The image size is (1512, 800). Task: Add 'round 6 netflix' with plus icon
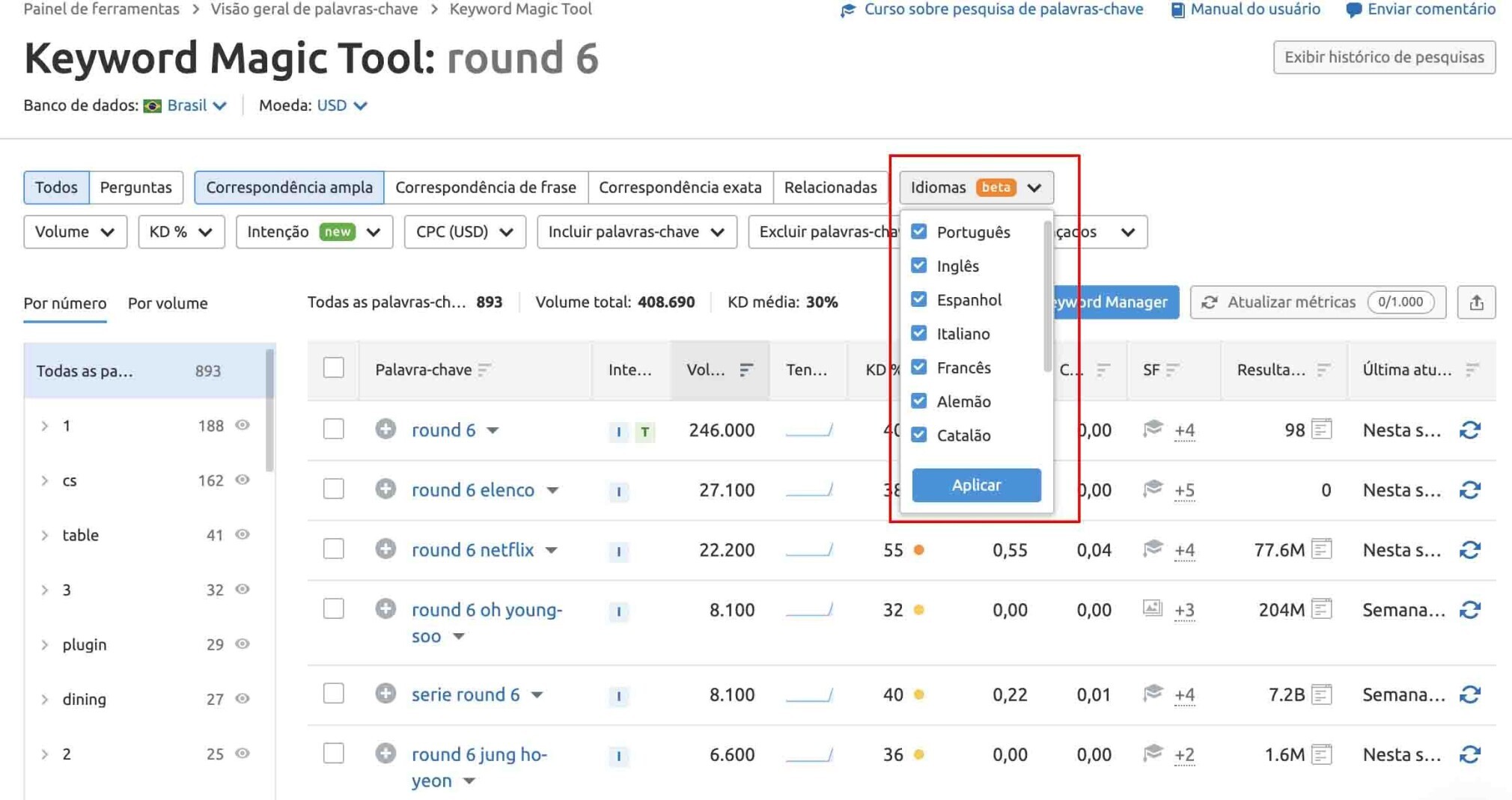click(385, 549)
